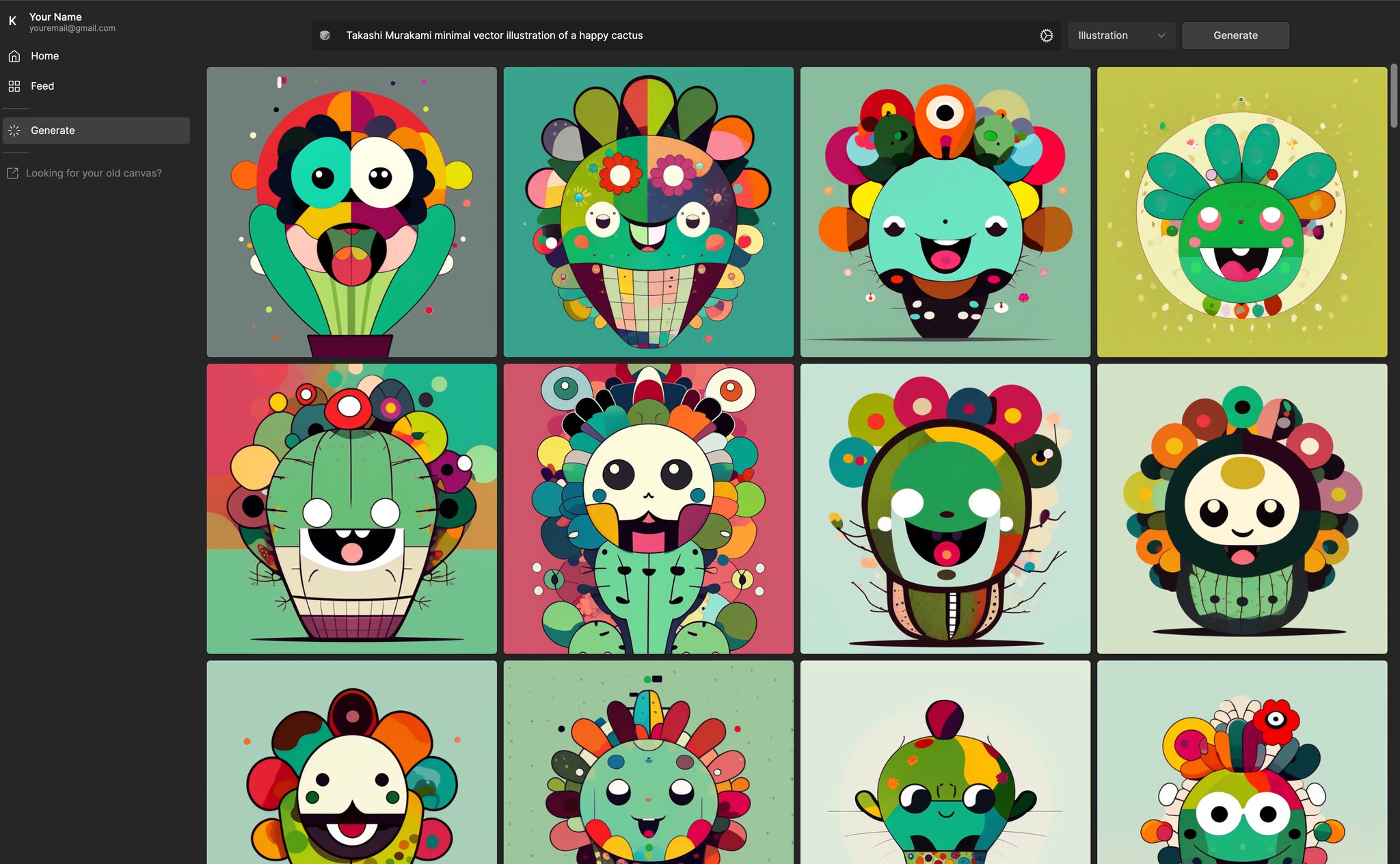Open the Illustration style dropdown

click(1122, 36)
